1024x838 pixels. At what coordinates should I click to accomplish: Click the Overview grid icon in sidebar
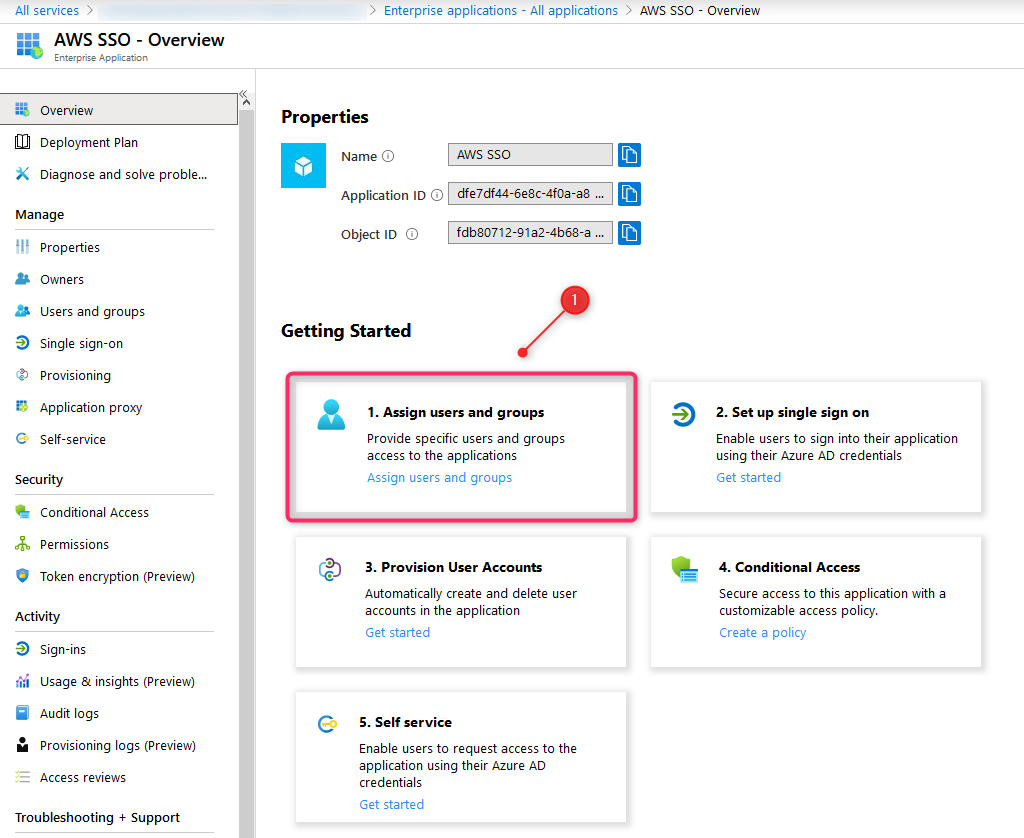click(x=22, y=109)
